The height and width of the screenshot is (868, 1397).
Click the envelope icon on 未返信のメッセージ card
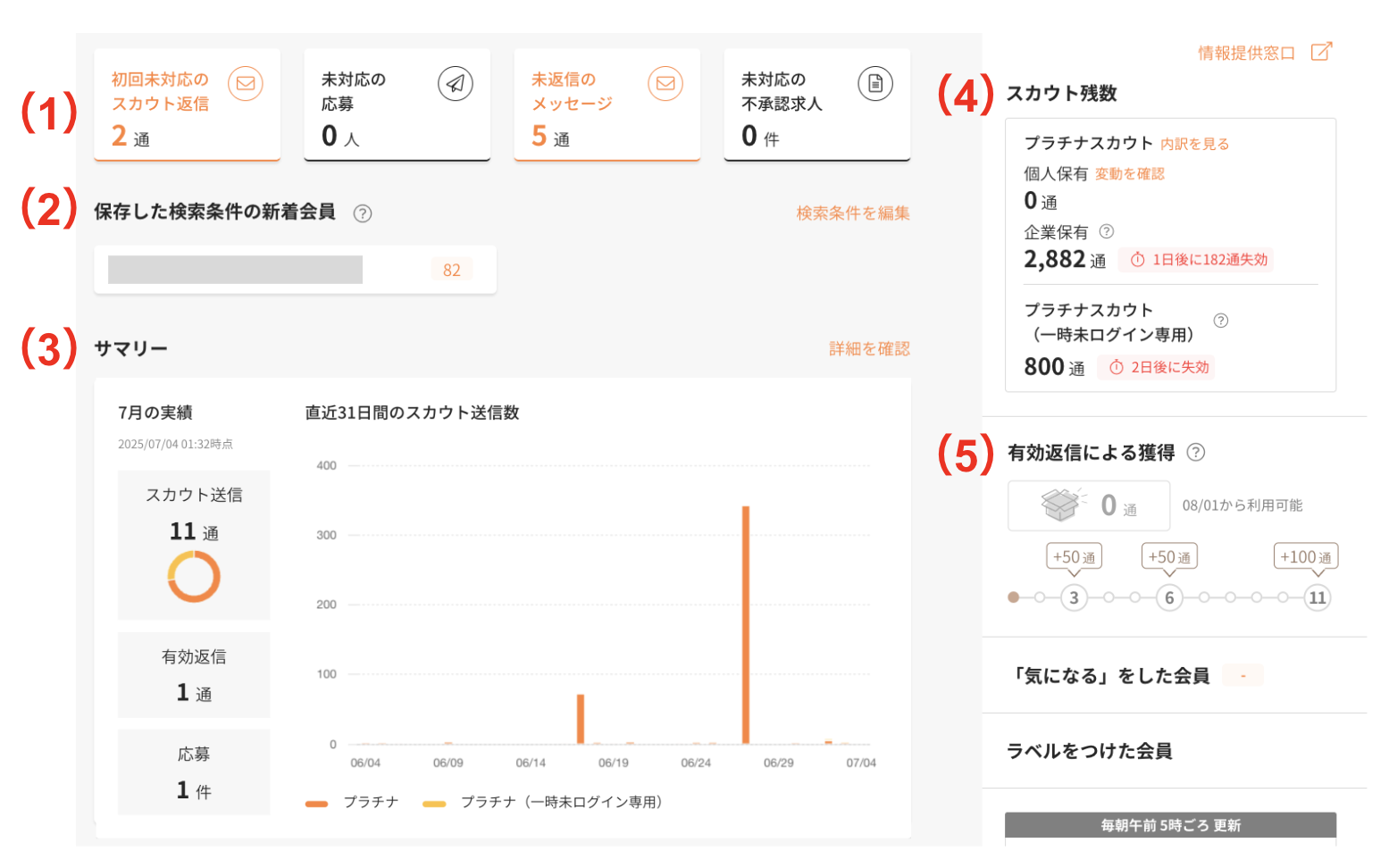tap(665, 84)
